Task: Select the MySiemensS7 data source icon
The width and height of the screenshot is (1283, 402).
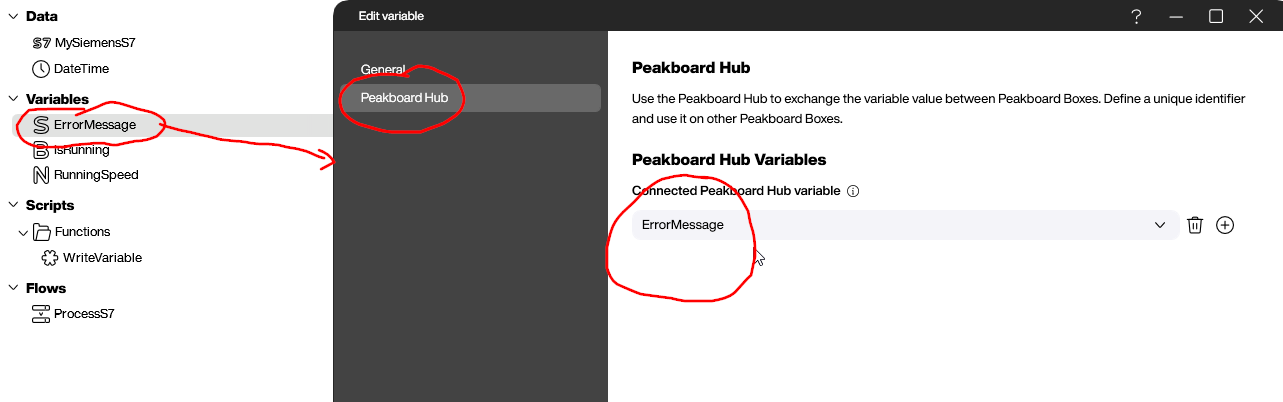Action: pos(41,43)
